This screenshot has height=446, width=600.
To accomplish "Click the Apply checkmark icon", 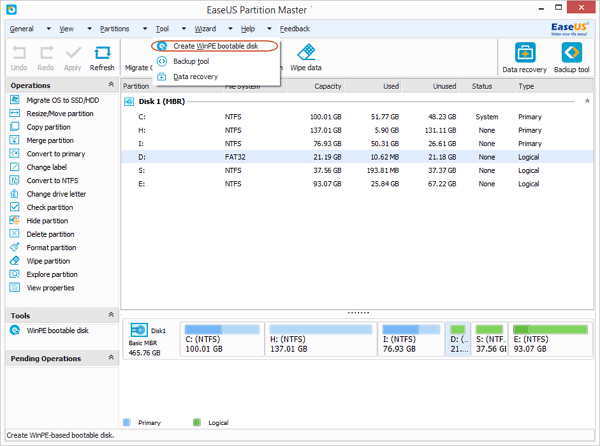I will point(73,59).
